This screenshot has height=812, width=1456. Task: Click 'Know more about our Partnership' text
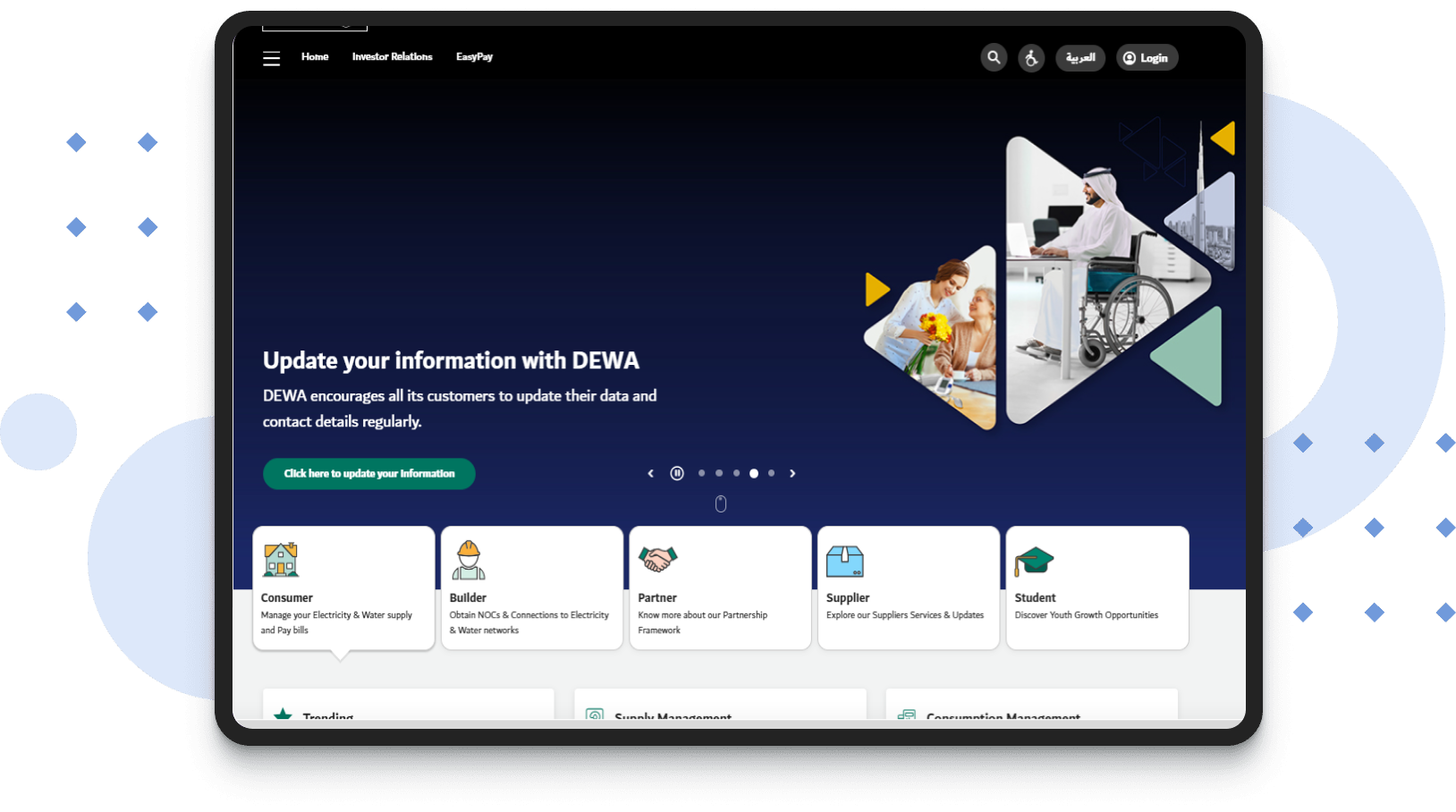point(703,615)
